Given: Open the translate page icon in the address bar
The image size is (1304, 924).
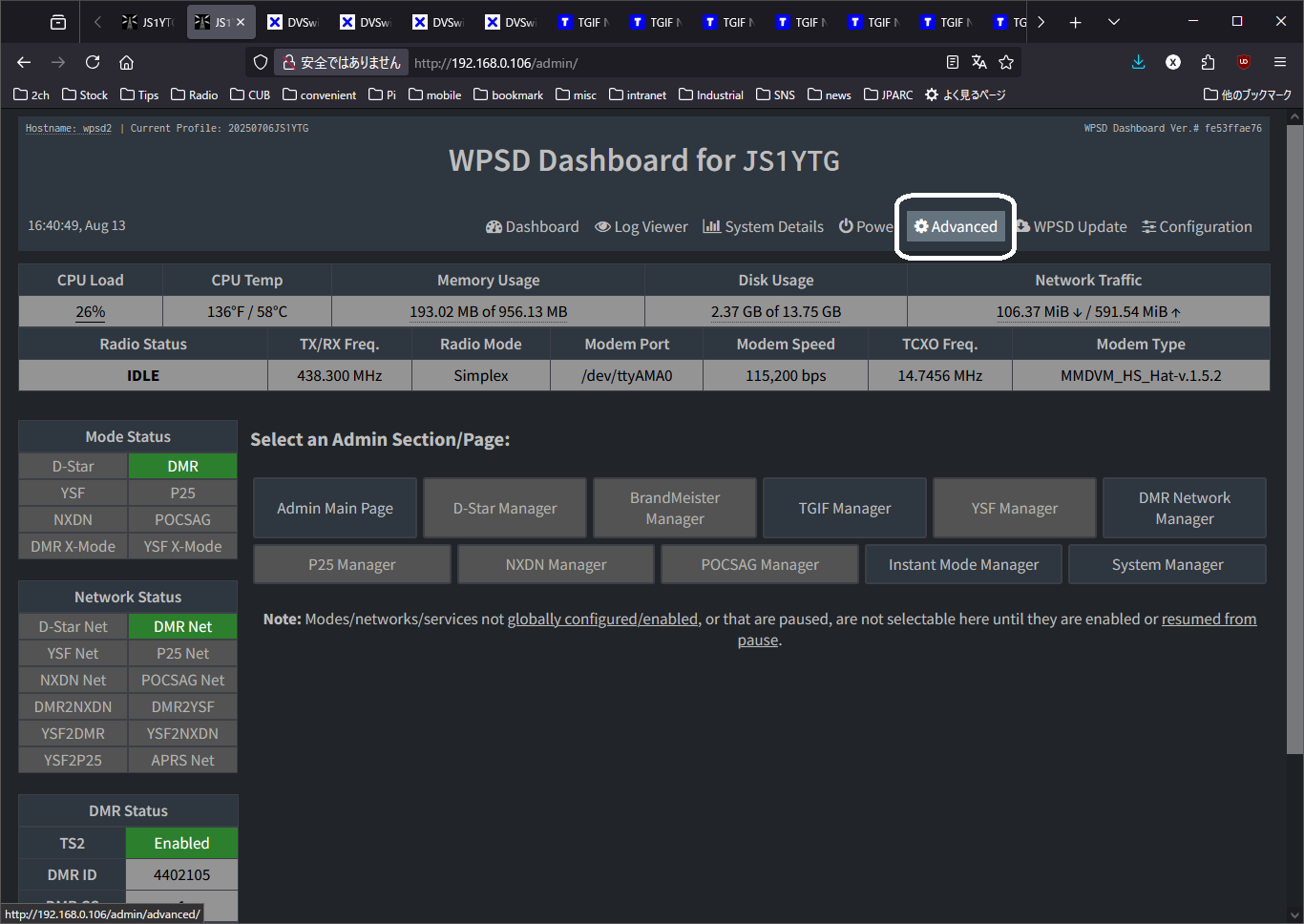Looking at the screenshot, I should point(979,62).
